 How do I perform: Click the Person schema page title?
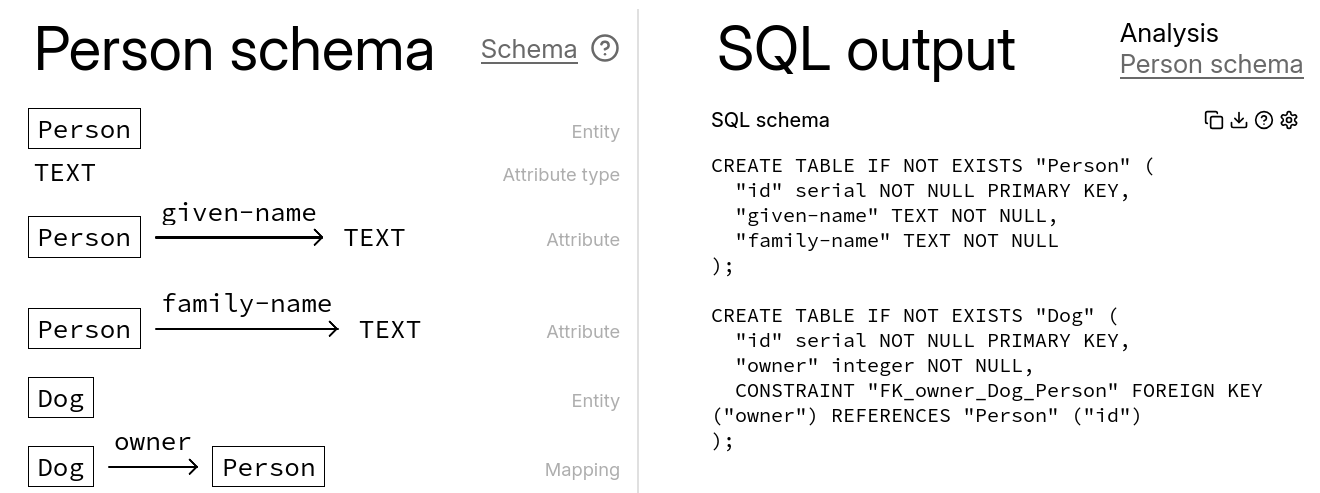coord(234,50)
